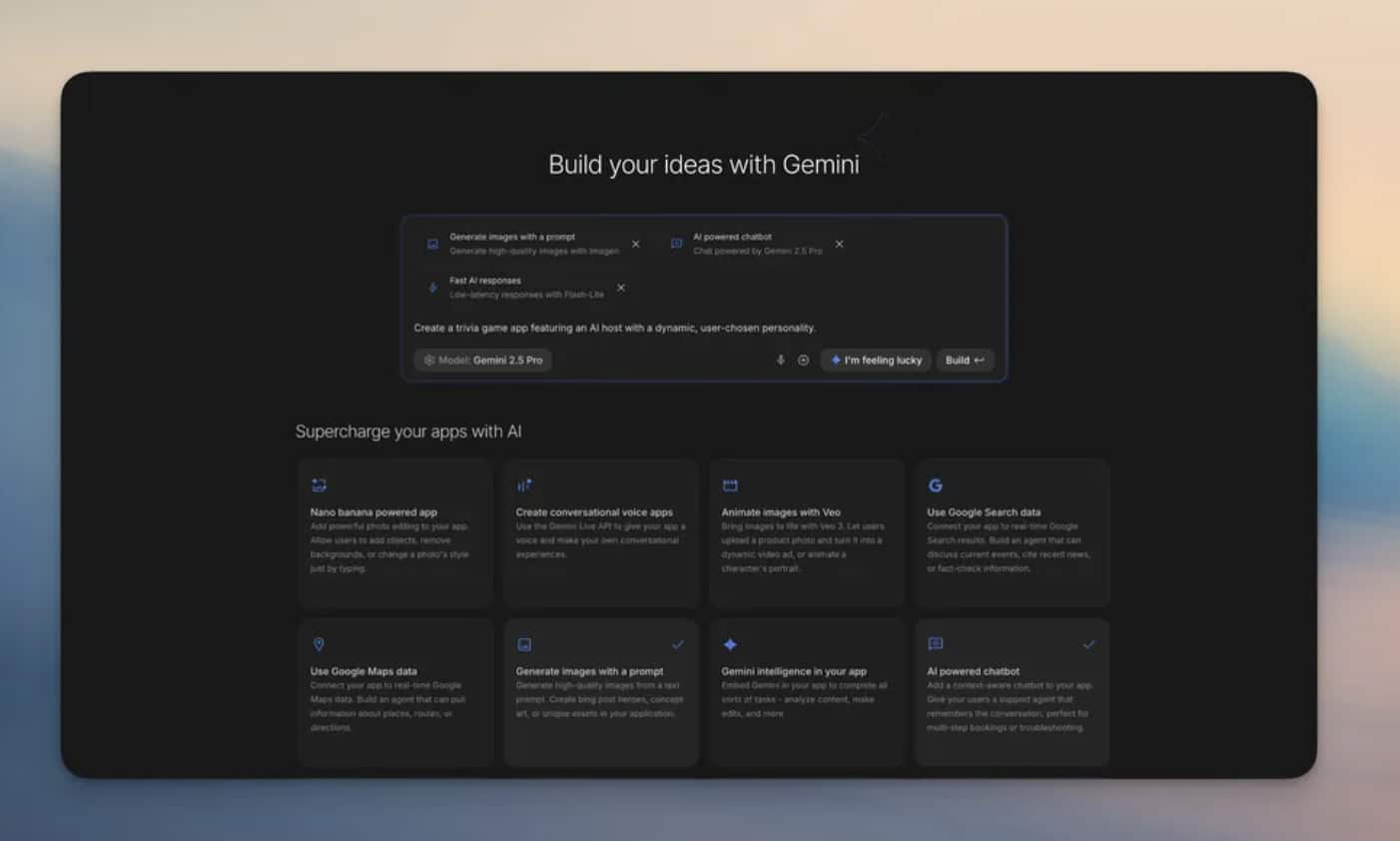Image resolution: width=1400 pixels, height=841 pixels.
Task: Open the Model: Gemini 2.5 Pro selector
Action: tap(482, 360)
